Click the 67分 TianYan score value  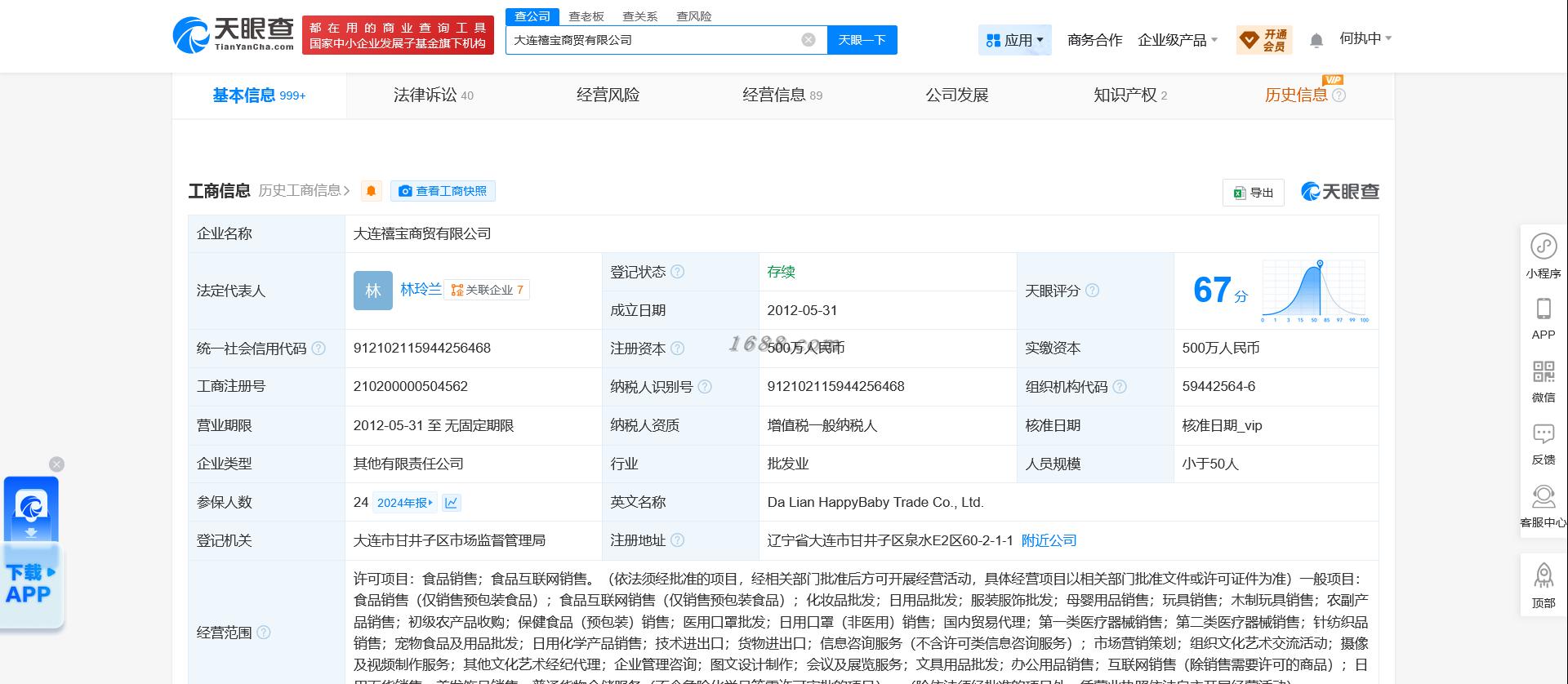[x=1220, y=291]
